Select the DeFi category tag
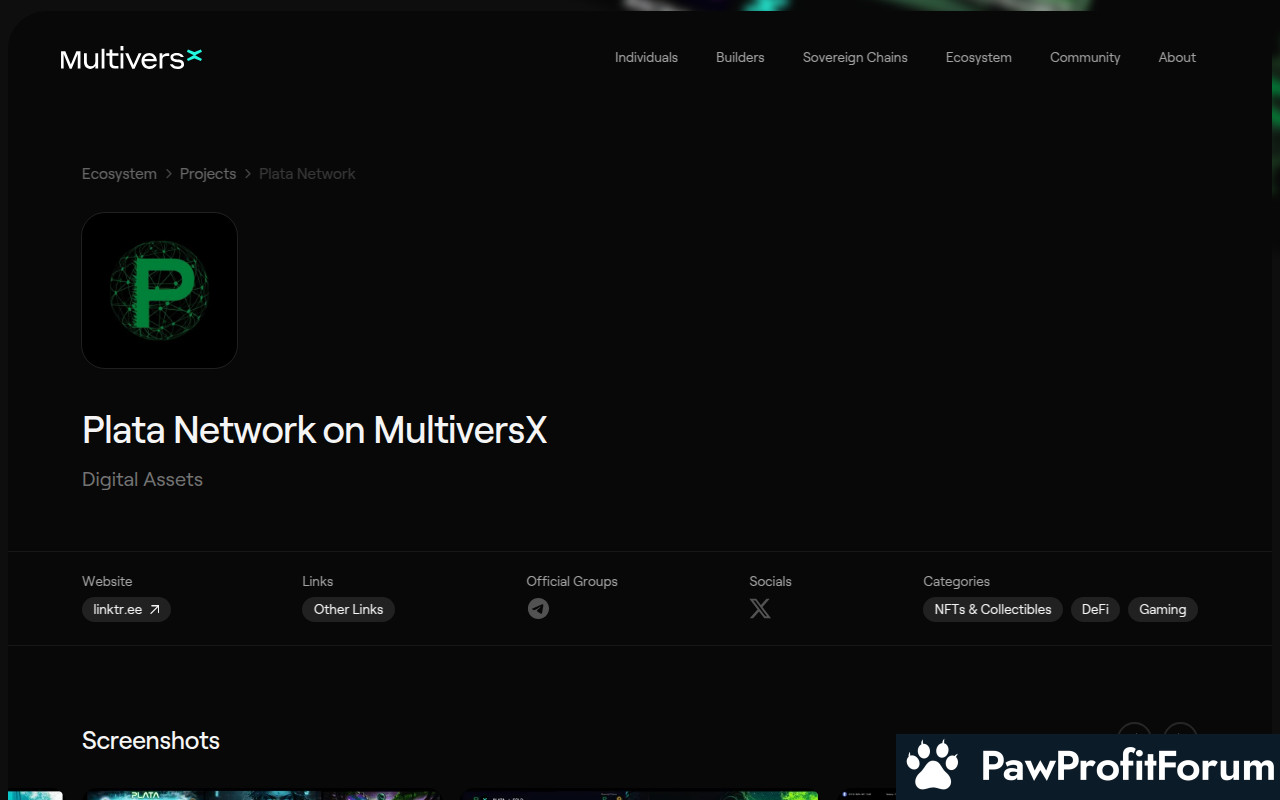Screen dimensions: 1280x800 click(x=1095, y=609)
